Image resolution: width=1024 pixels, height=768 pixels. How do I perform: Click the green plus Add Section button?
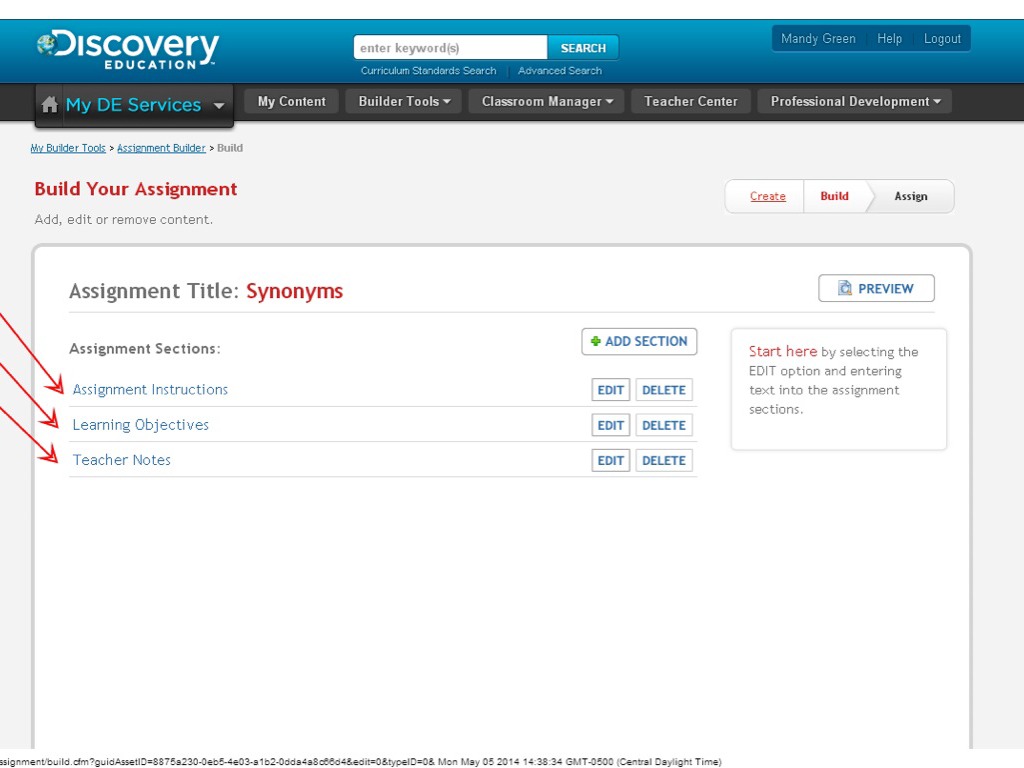point(639,341)
